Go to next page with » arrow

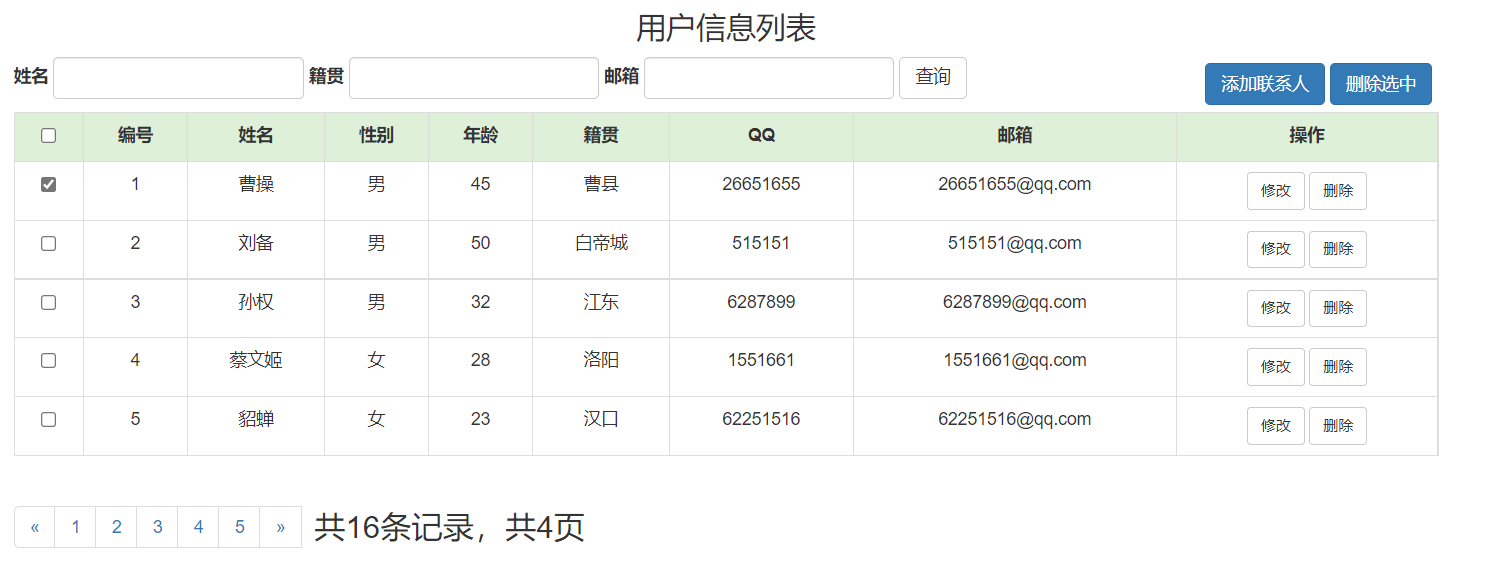click(280, 527)
